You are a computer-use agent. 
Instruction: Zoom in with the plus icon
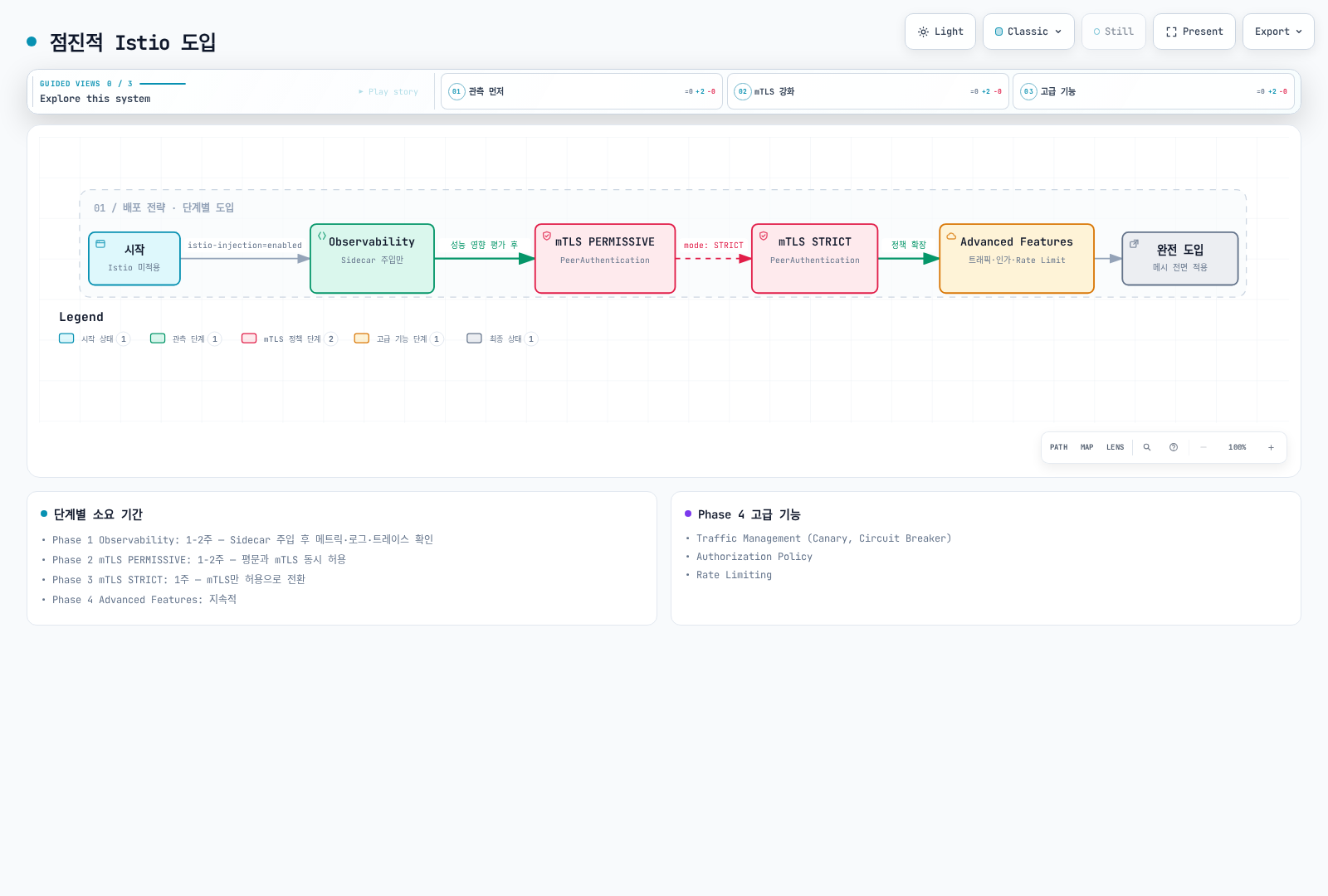(1271, 447)
